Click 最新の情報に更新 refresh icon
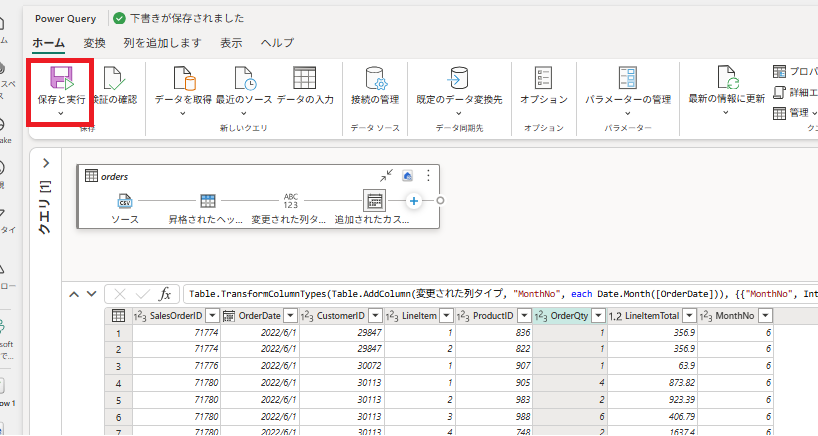 click(726, 78)
